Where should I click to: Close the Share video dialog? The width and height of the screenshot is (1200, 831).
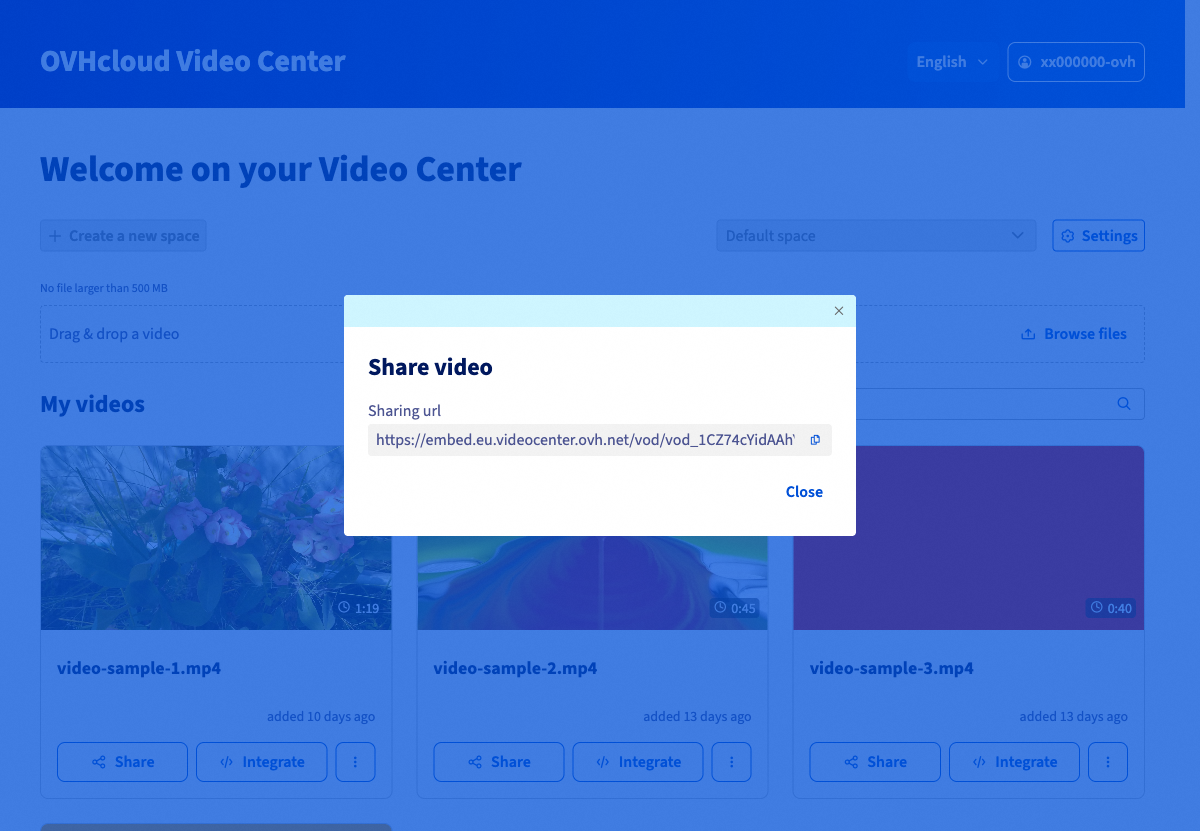804,491
